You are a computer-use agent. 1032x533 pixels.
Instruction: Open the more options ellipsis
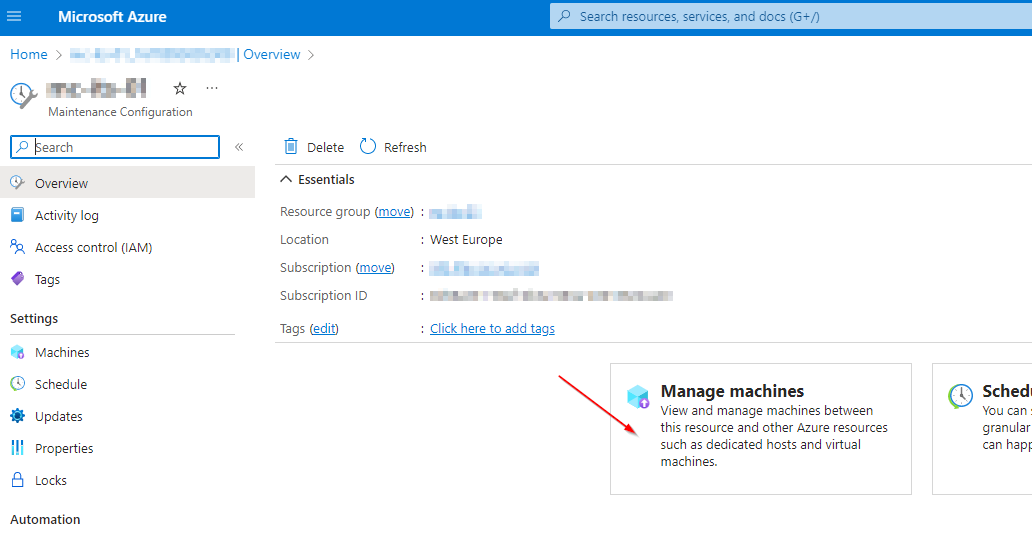point(212,88)
